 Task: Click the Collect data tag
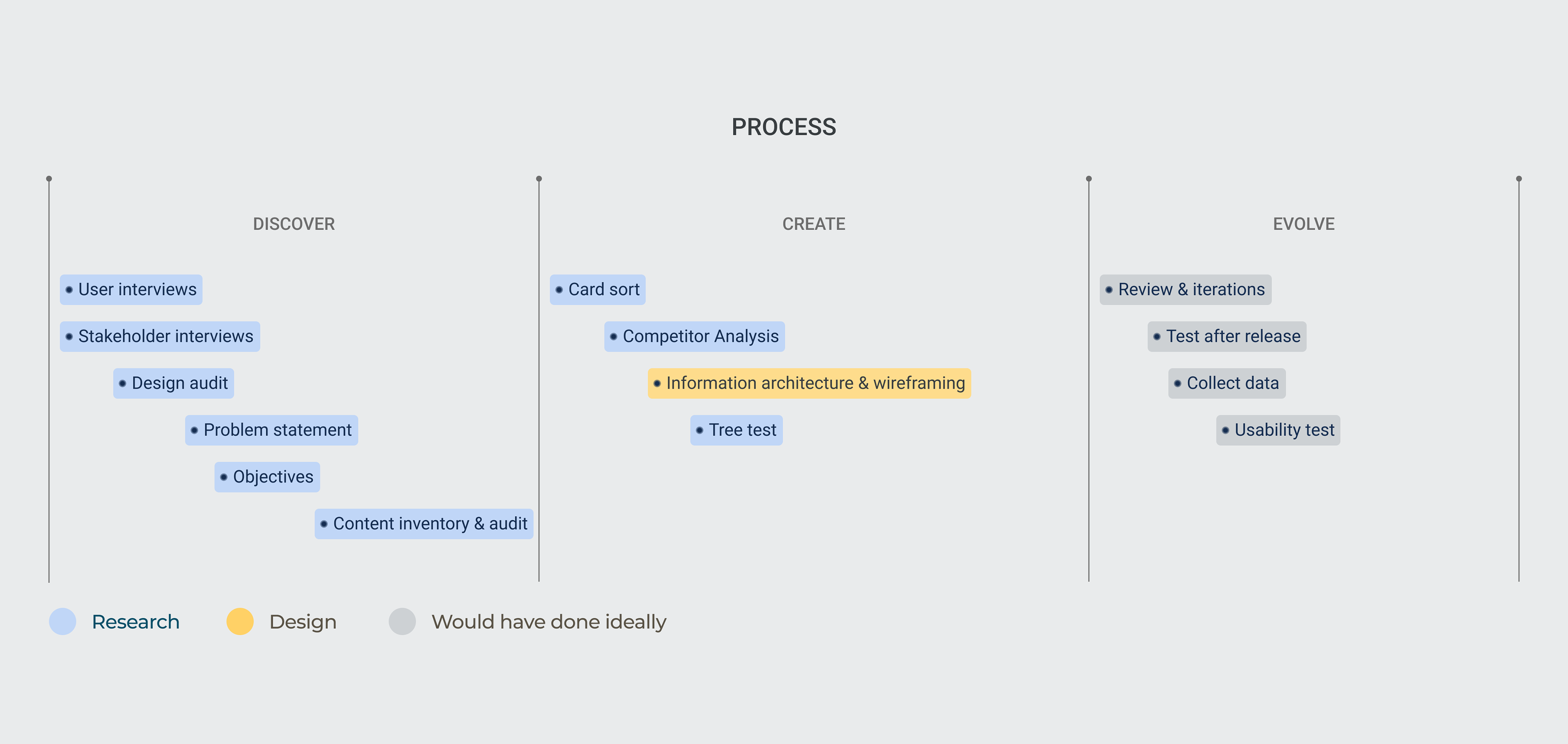point(1227,383)
